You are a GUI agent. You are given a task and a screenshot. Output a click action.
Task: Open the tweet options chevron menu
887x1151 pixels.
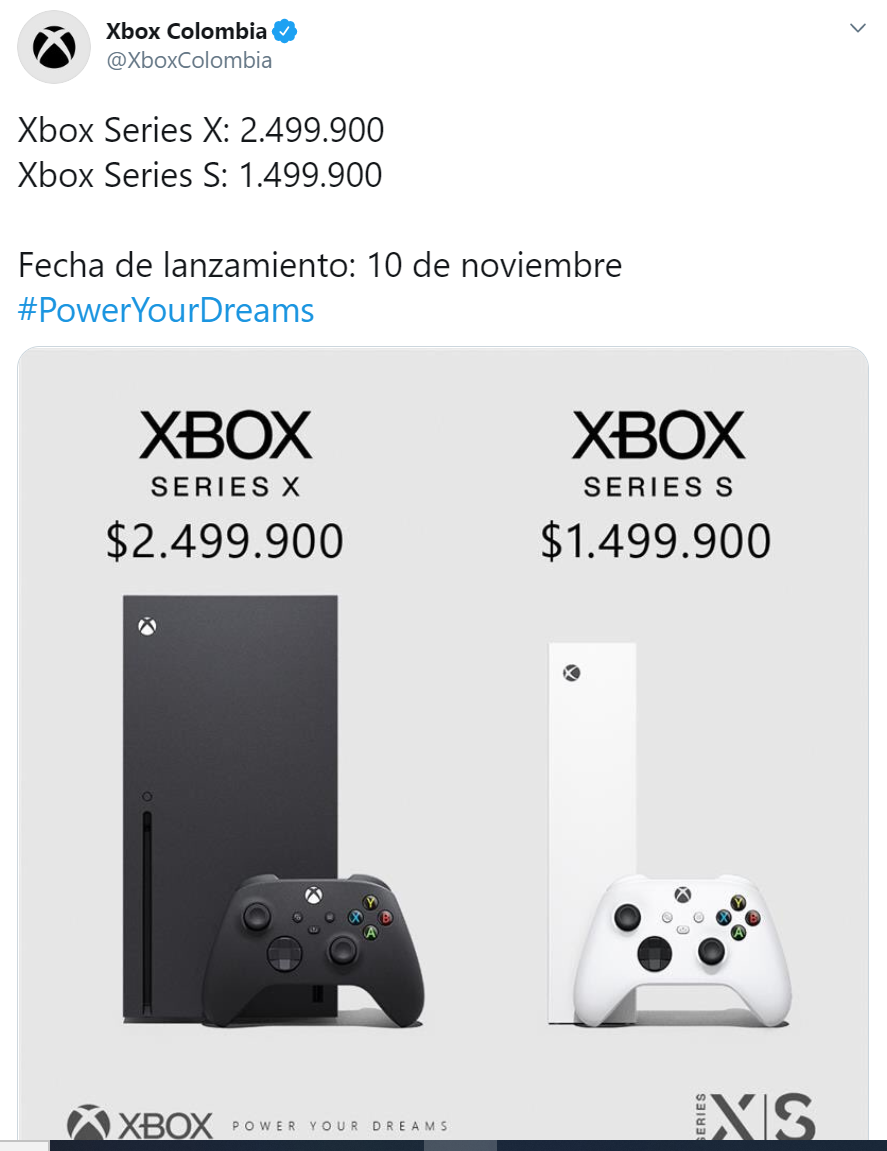[x=857, y=28]
